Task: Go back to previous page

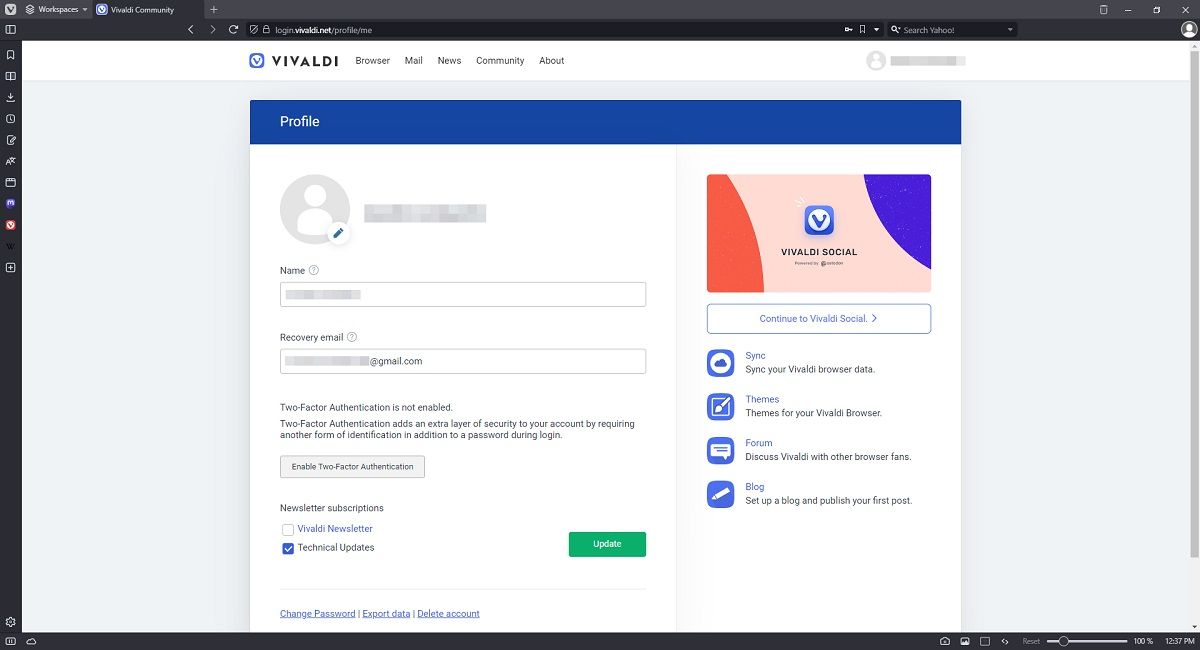Action: (x=191, y=30)
